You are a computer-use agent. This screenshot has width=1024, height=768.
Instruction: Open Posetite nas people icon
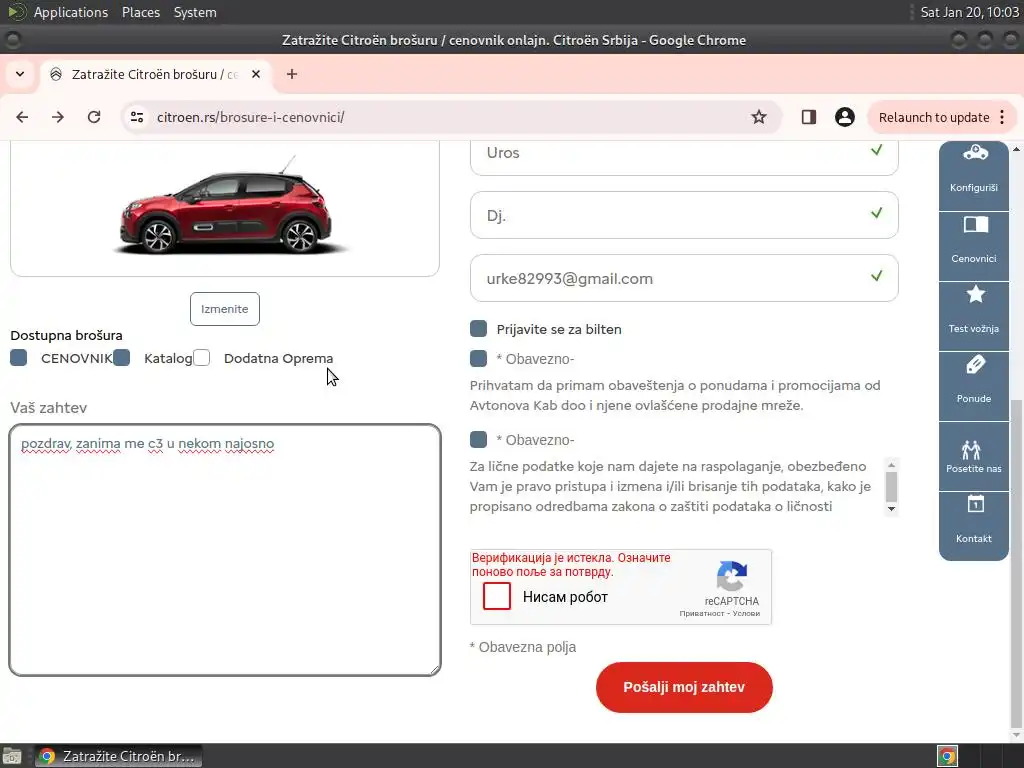(971, 449)
